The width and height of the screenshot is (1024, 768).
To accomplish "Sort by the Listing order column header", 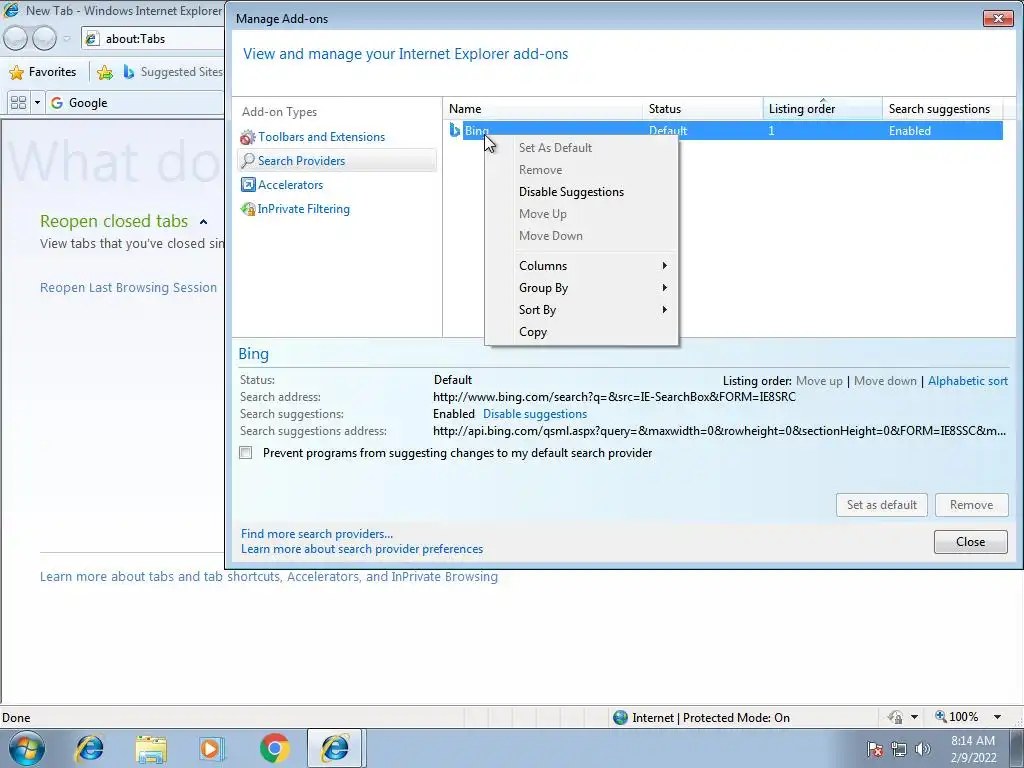I will click(x=822, y=108).
